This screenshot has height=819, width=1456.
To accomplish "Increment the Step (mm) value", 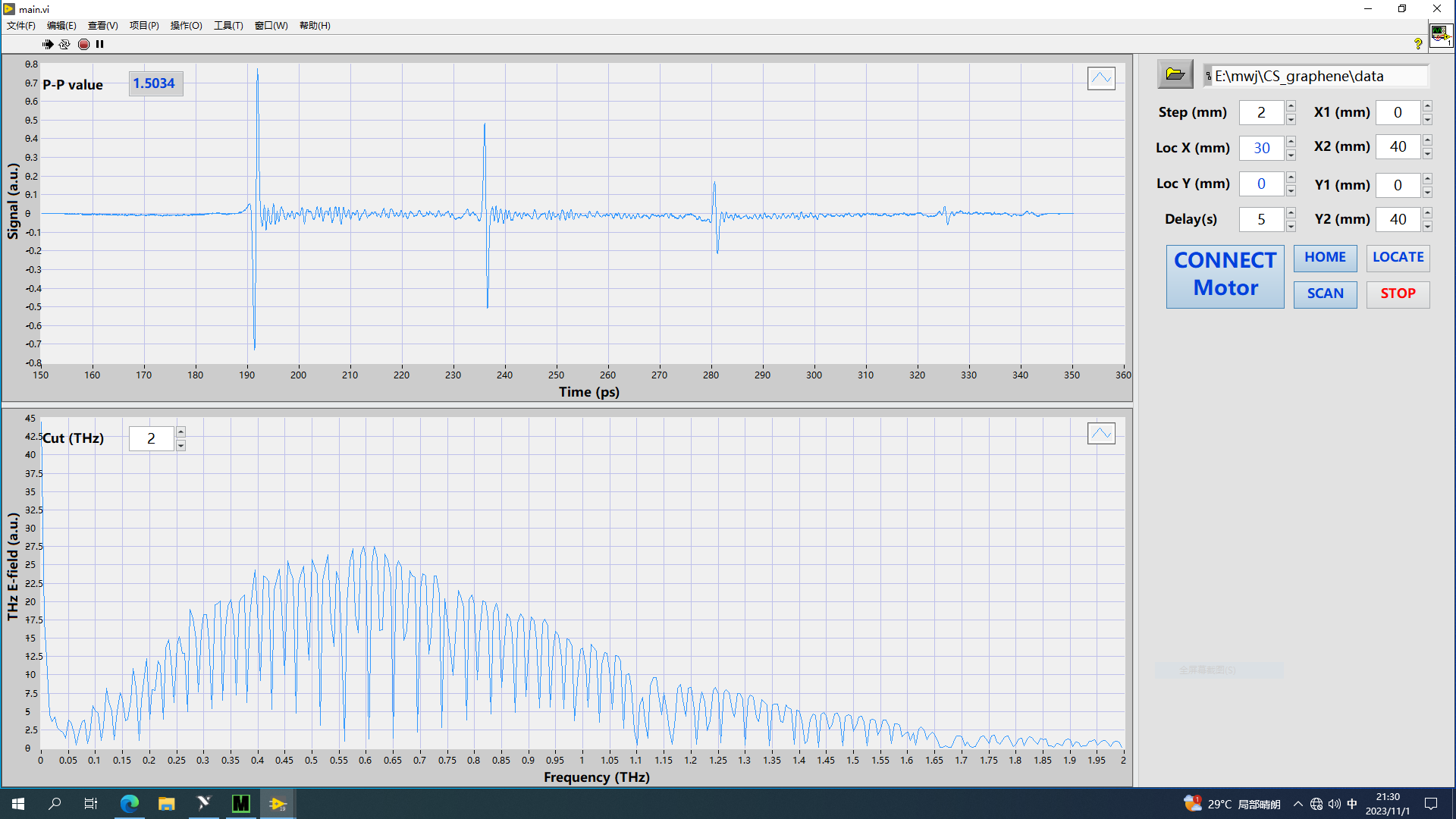I will pos(1291,106).
